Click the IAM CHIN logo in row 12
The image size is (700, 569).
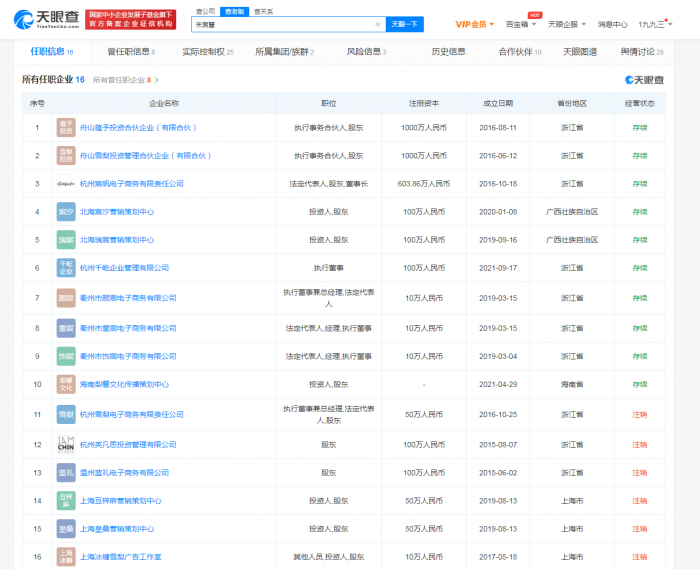click(65, 444)
